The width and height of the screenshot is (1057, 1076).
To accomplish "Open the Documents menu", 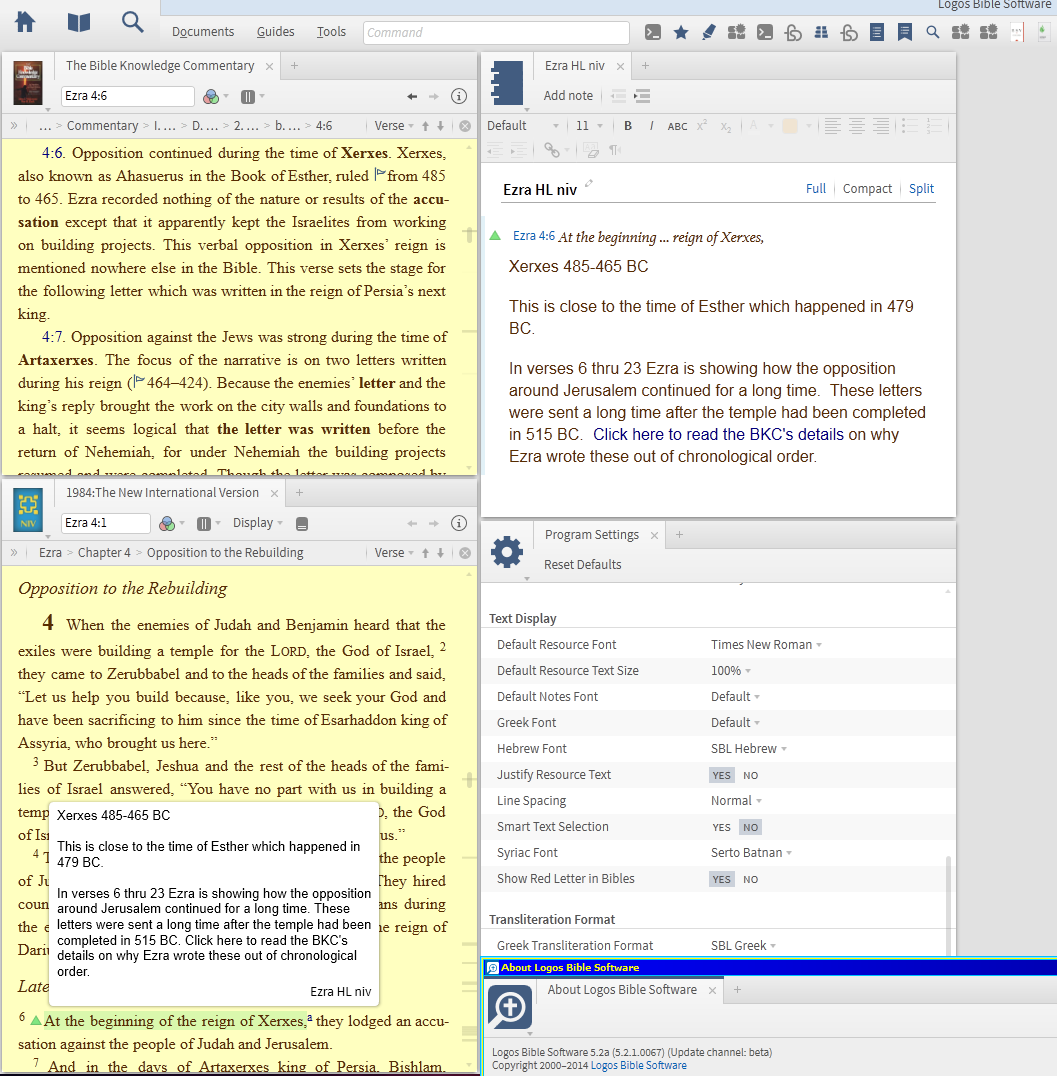I will (x=202, y=32).
